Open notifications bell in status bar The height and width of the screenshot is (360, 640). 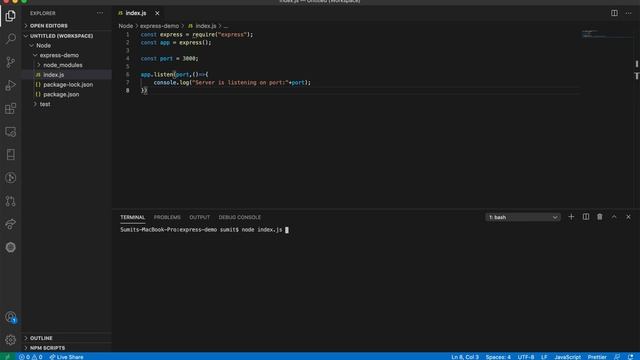coord(631,357)
